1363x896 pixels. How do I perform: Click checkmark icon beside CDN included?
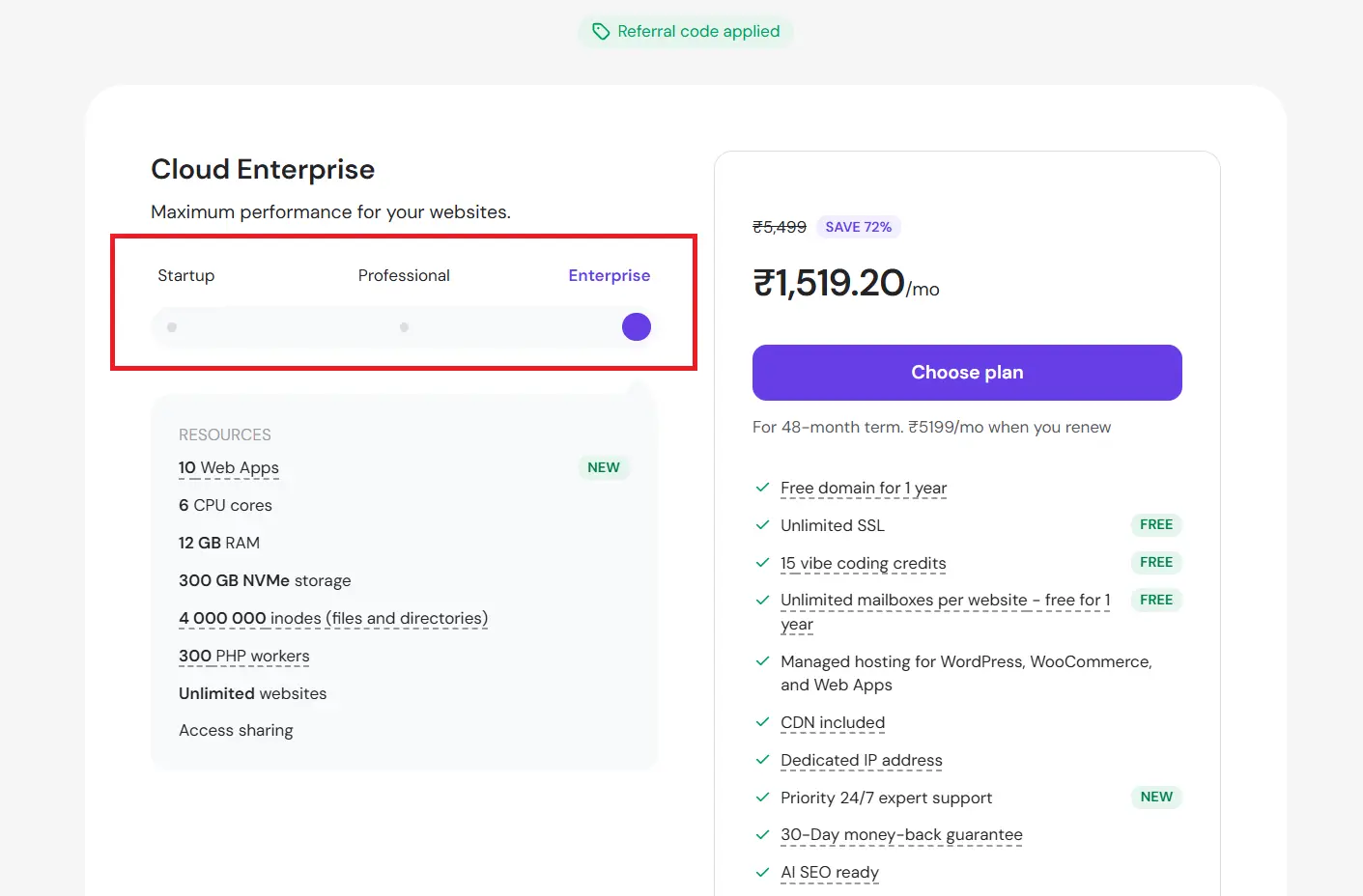tap(762, 722)
